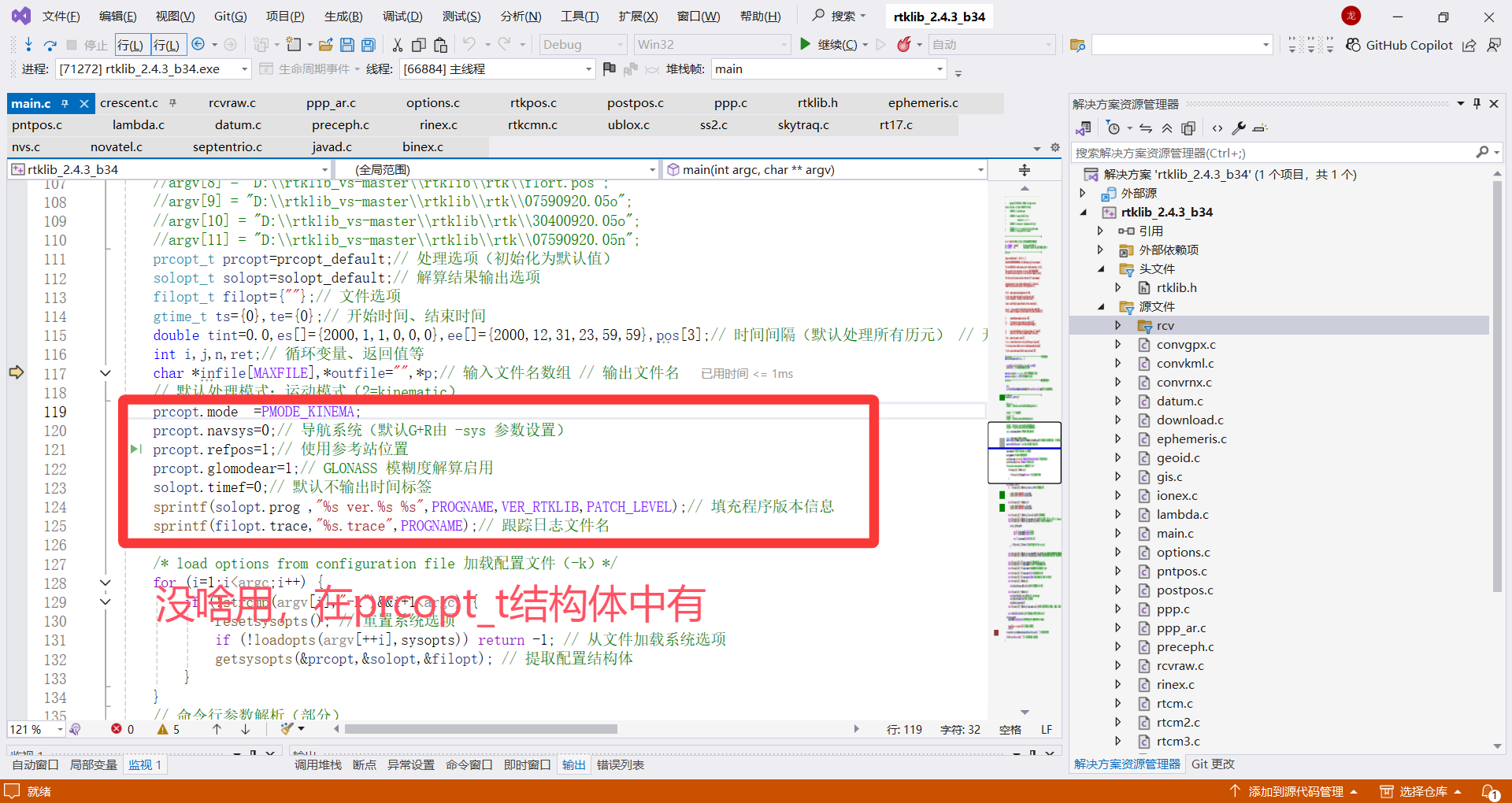The image size is (1512, 803).
Task: Navigate backward with the blue back arrow
Action: tap(198, 45)
